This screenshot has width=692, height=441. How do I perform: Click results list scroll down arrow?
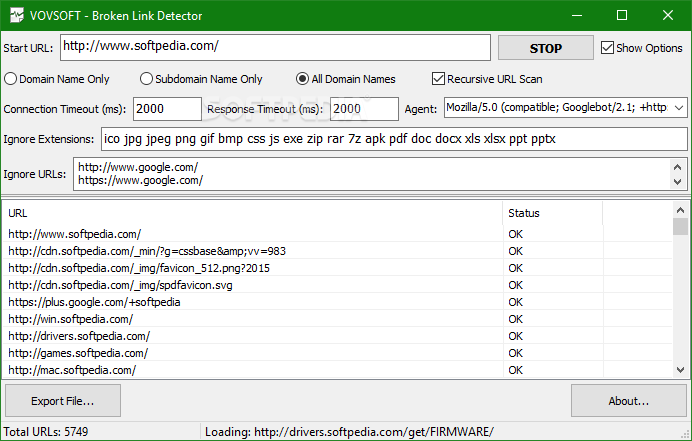[x=680, y=370]
